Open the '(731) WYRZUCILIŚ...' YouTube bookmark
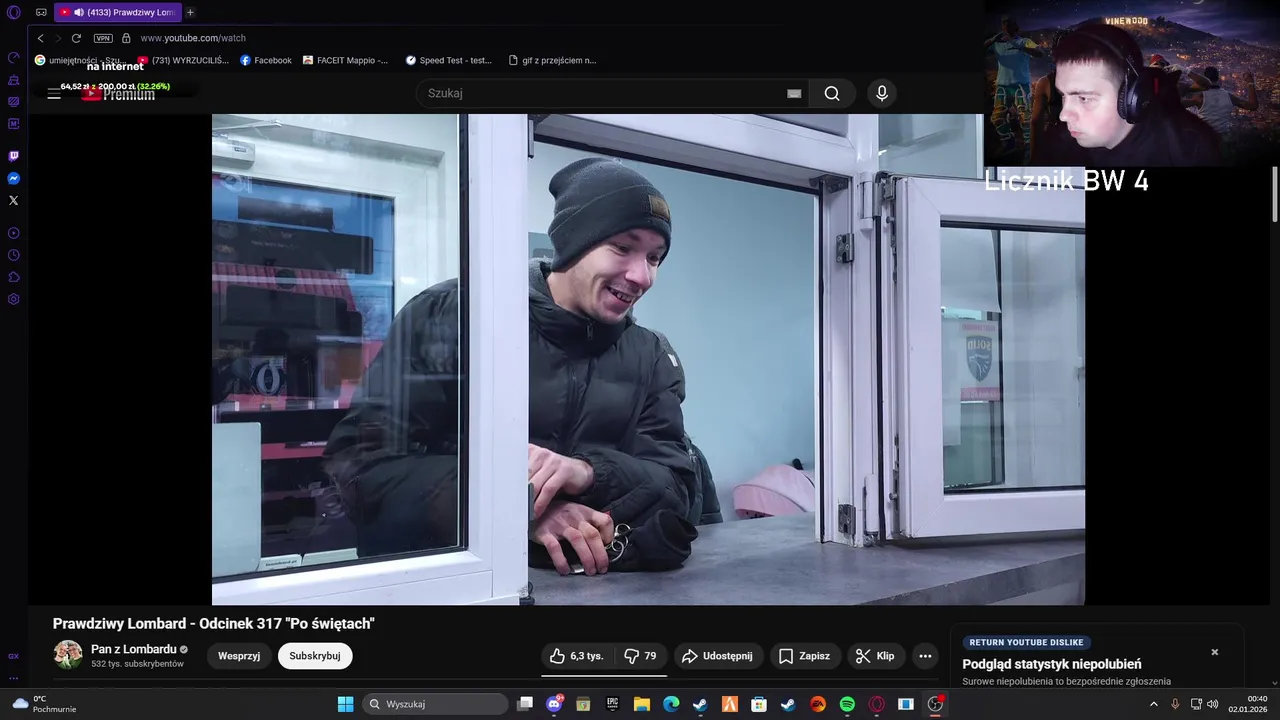 183,60
